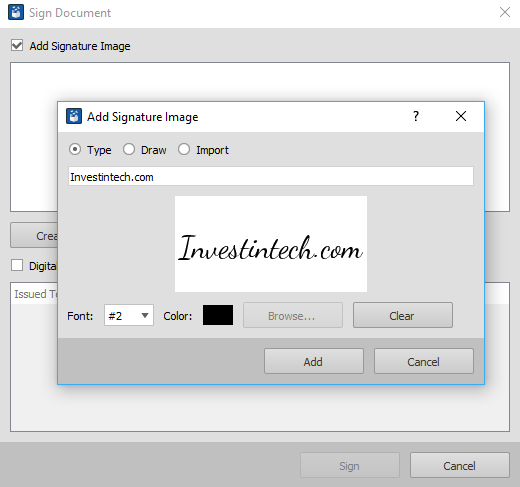Open the black Color swatch picker
The width and height of the screenshot is (520, 487).
(218, 315)
